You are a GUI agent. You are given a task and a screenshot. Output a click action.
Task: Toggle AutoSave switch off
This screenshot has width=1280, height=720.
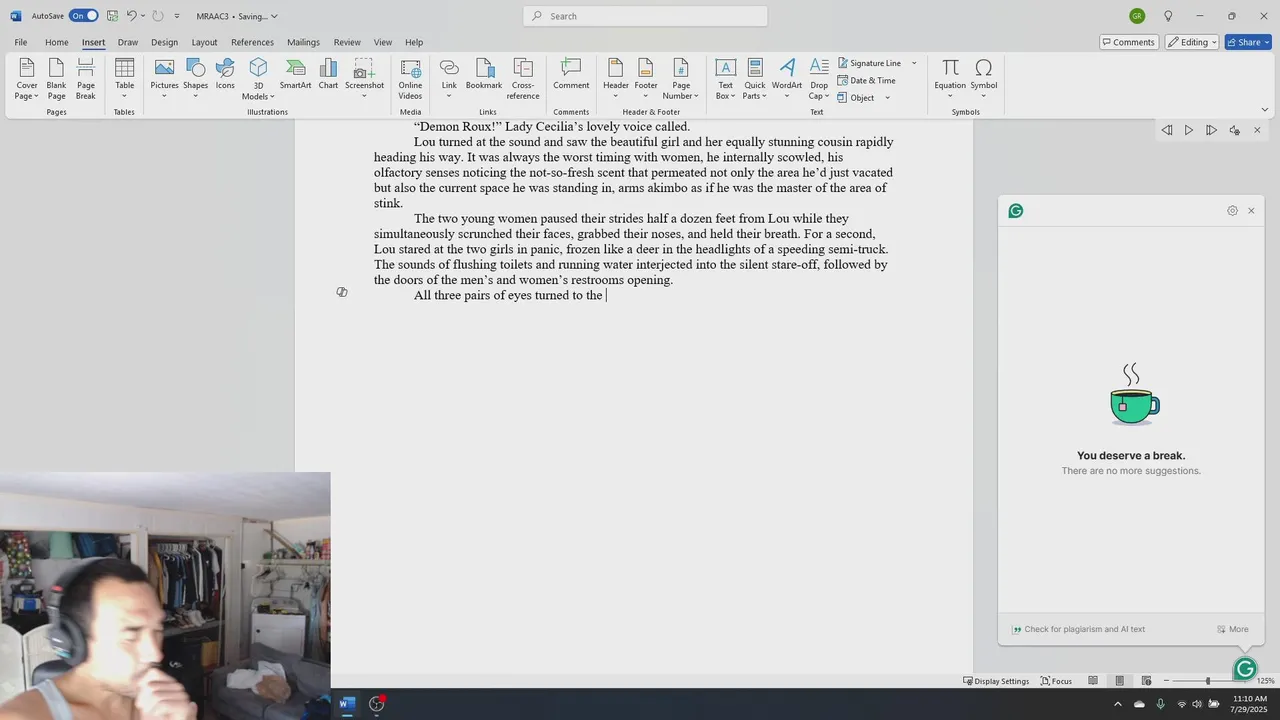click(x=83, y=16)
